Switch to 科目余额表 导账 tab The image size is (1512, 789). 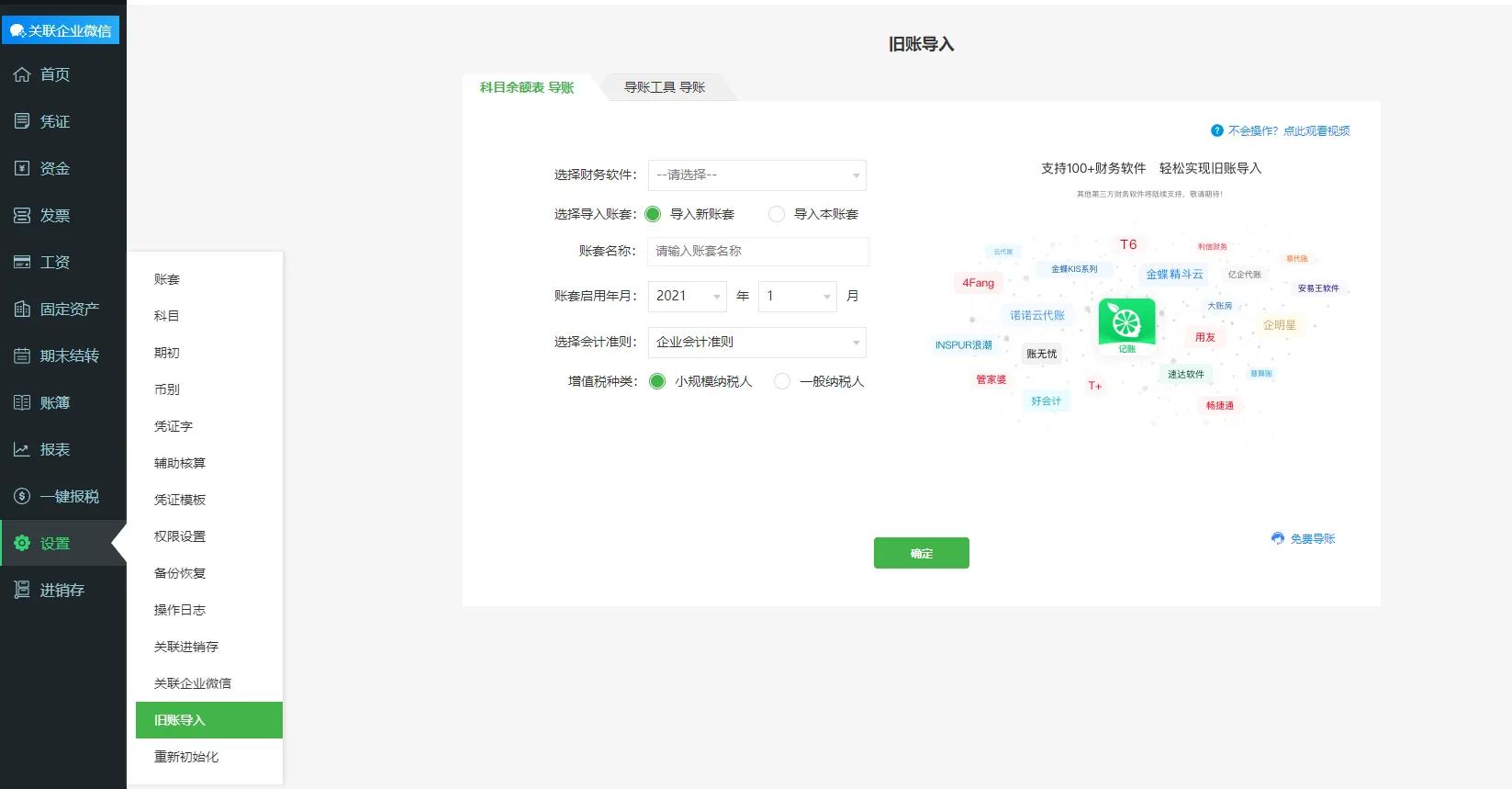(x=527, y=87)
